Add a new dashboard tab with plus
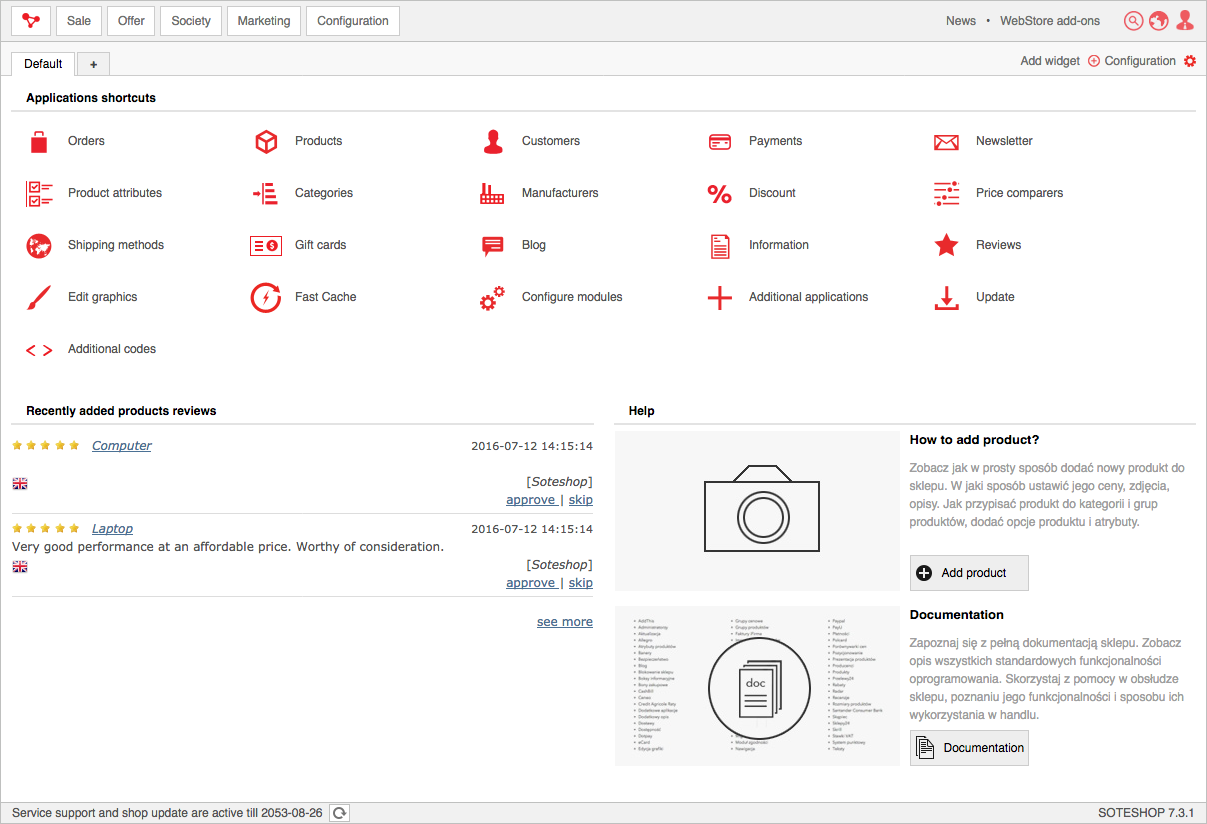Image resolution: width=1207 pixels, height=824 pixels. (x=93, y=64)
